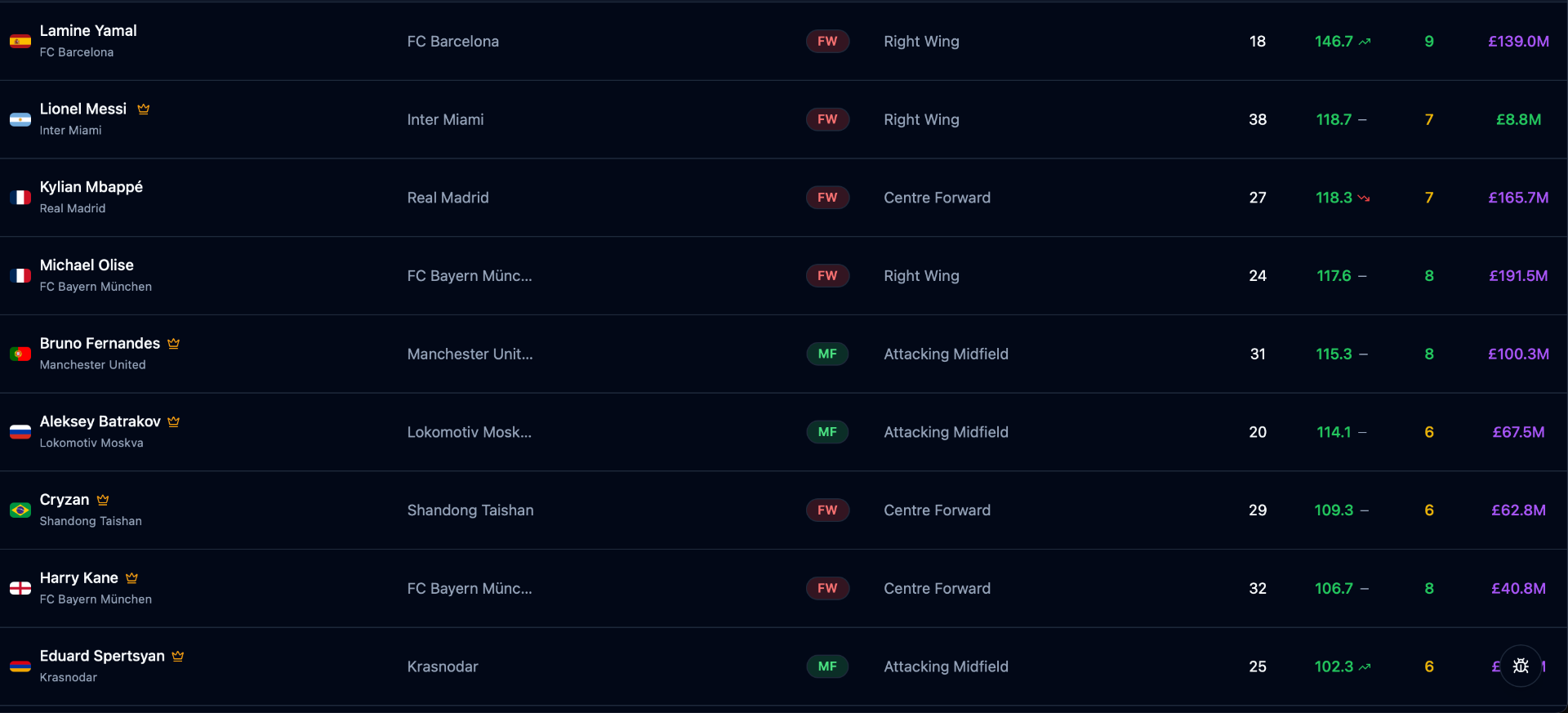Open the bug report floating button

(x=1521, y=666)
